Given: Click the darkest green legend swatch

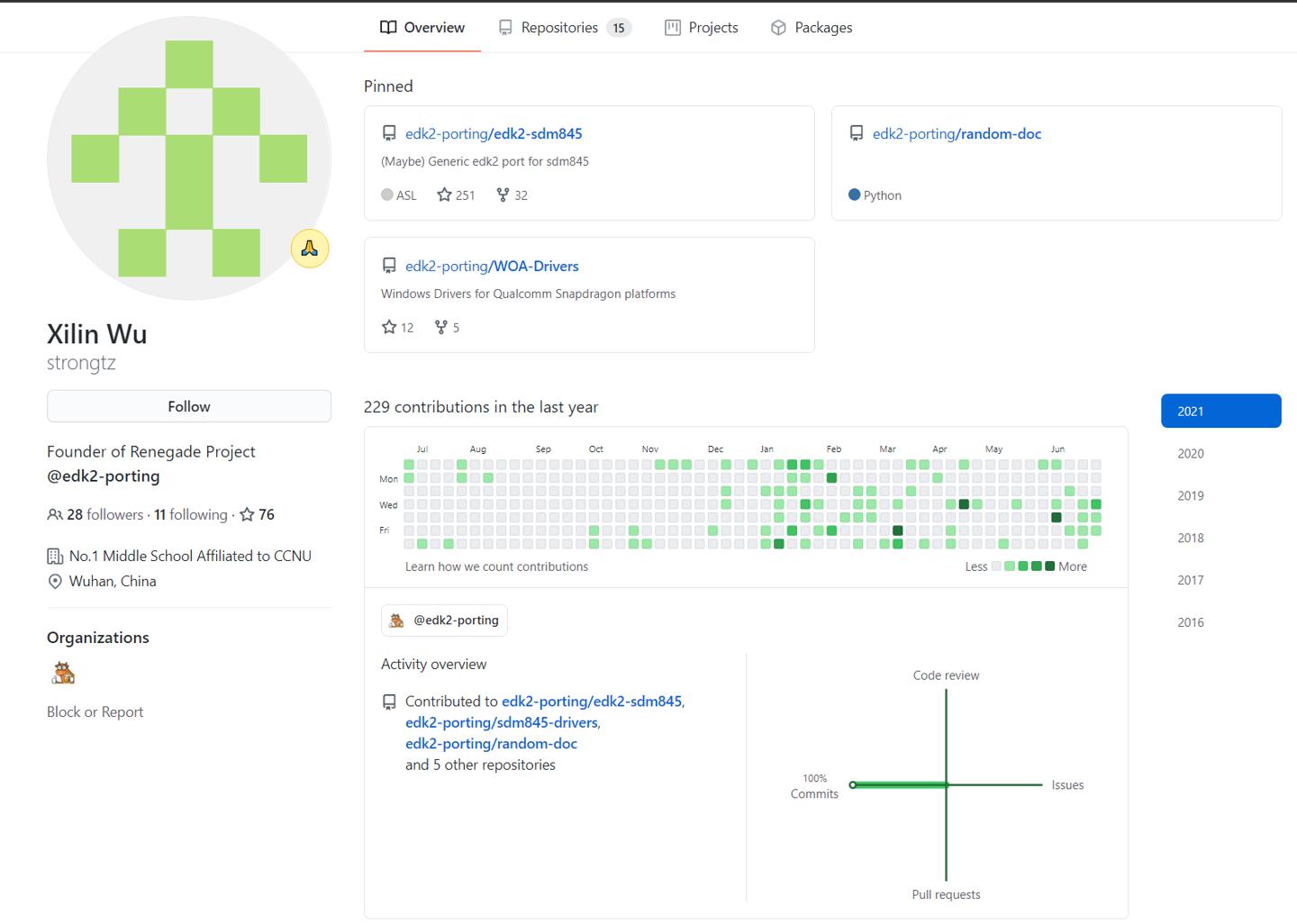Looking at the screenshot, I should tap(1049, 566).
